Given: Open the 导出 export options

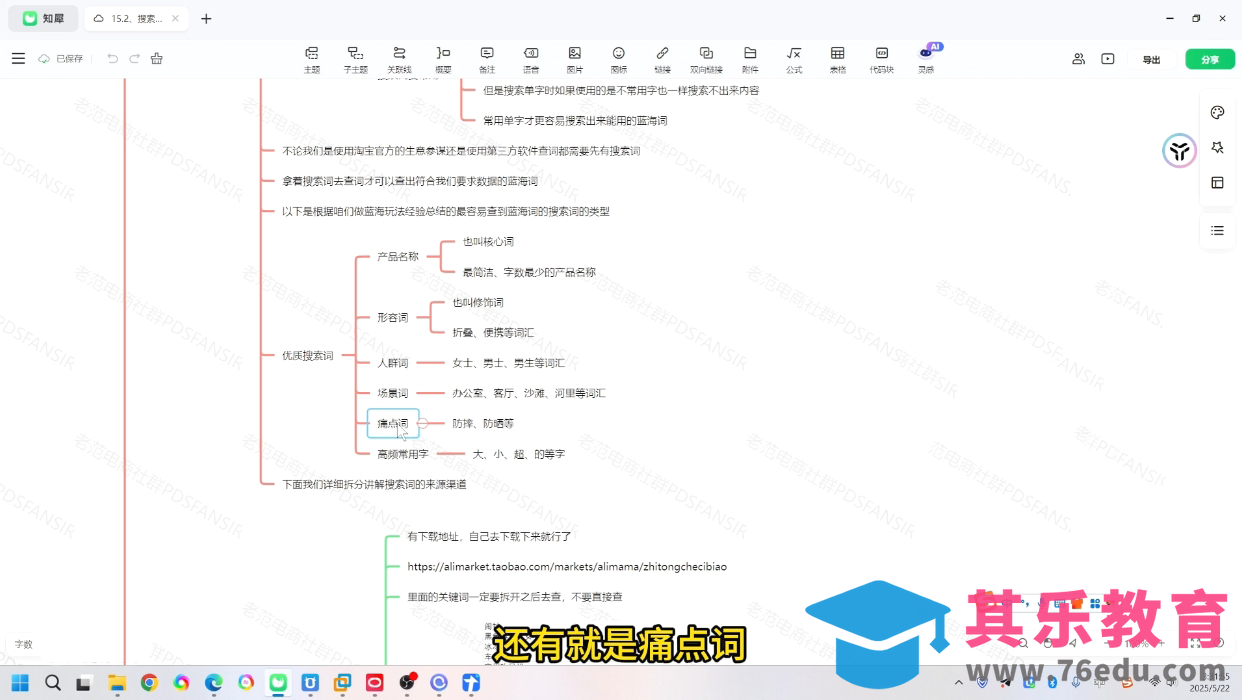Looking at the screenshot, I should click(1150, 59).
